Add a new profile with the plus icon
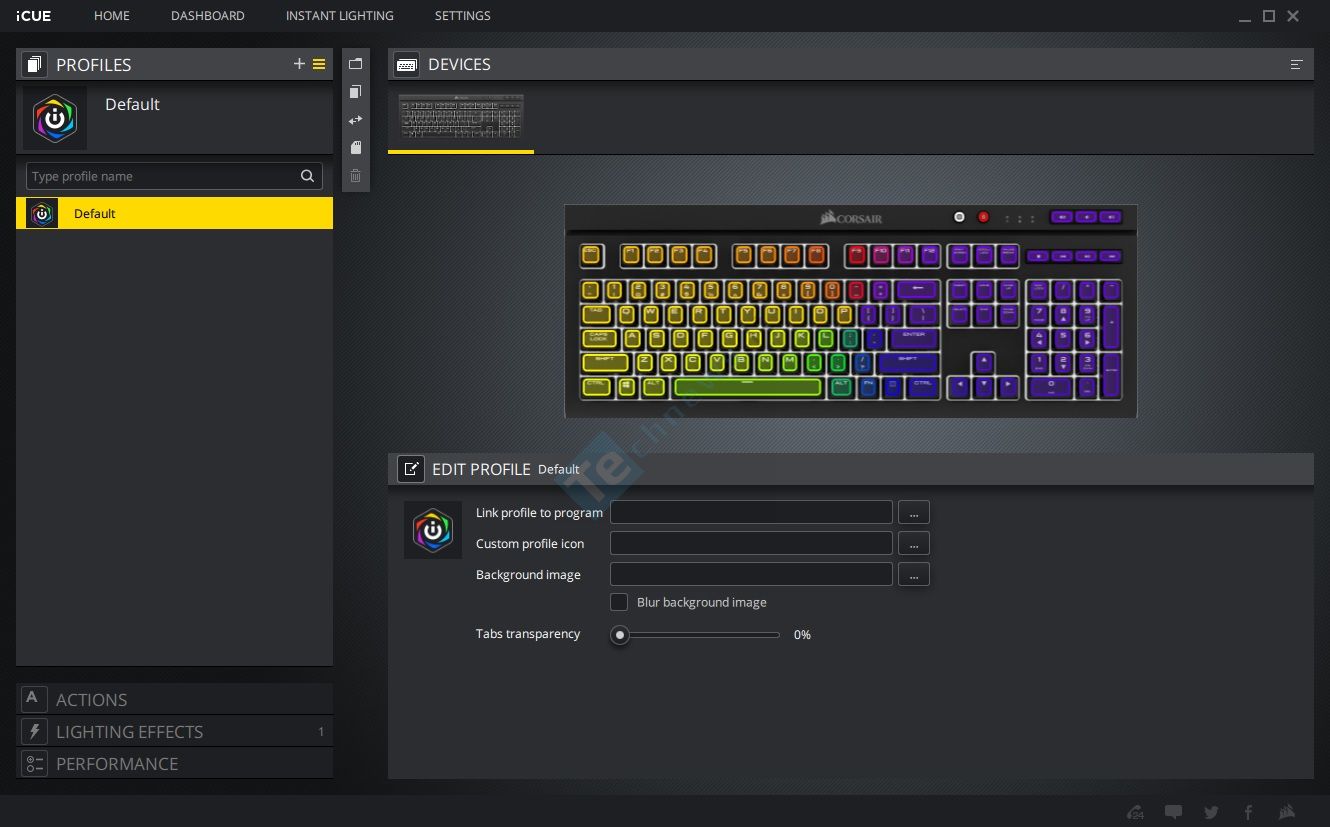1330x827 pixels. [x=299, y=64]
